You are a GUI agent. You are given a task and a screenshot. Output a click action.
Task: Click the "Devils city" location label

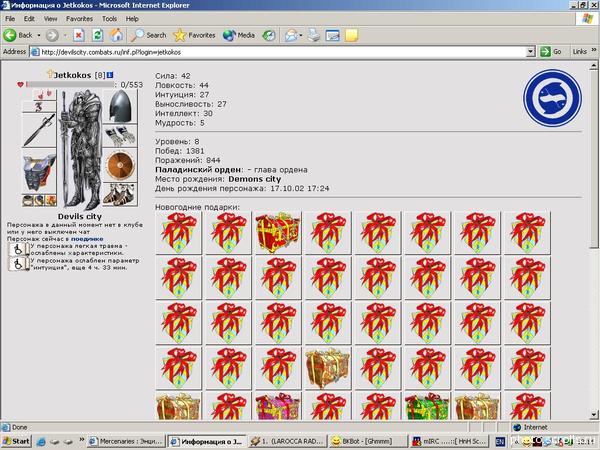[80, 217]
